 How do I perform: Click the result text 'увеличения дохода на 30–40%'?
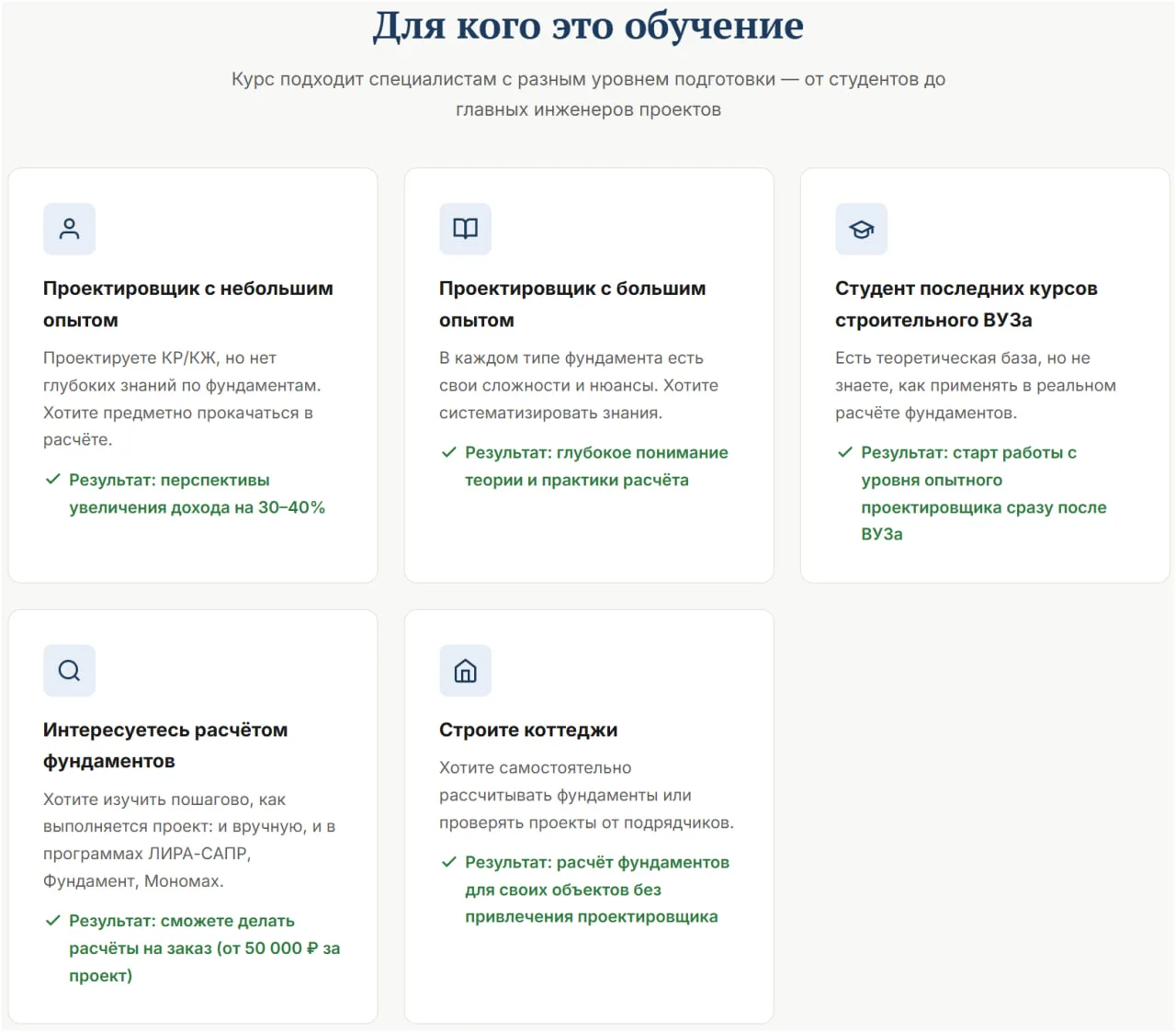point(198,507)
